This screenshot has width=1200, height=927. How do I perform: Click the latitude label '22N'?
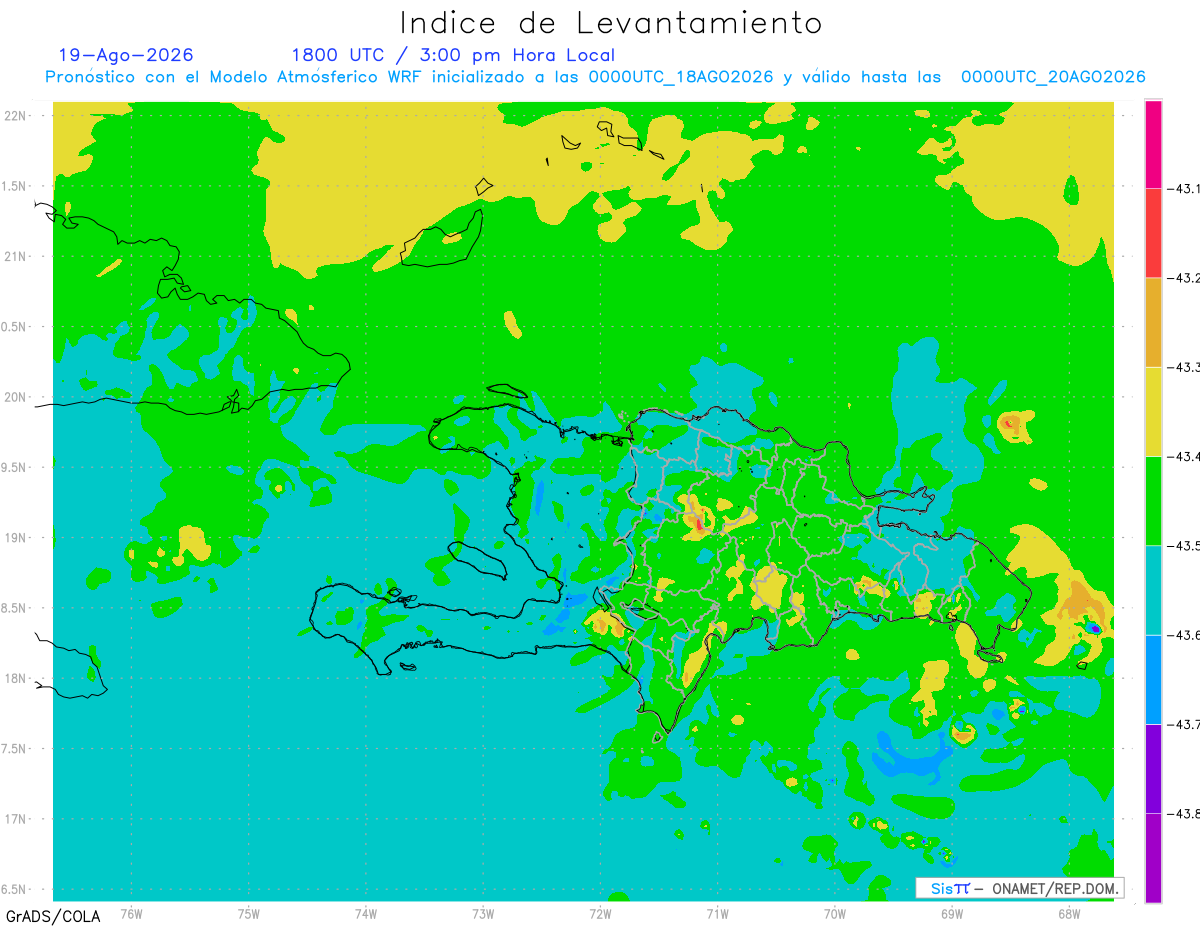click(x=17, y=115)
